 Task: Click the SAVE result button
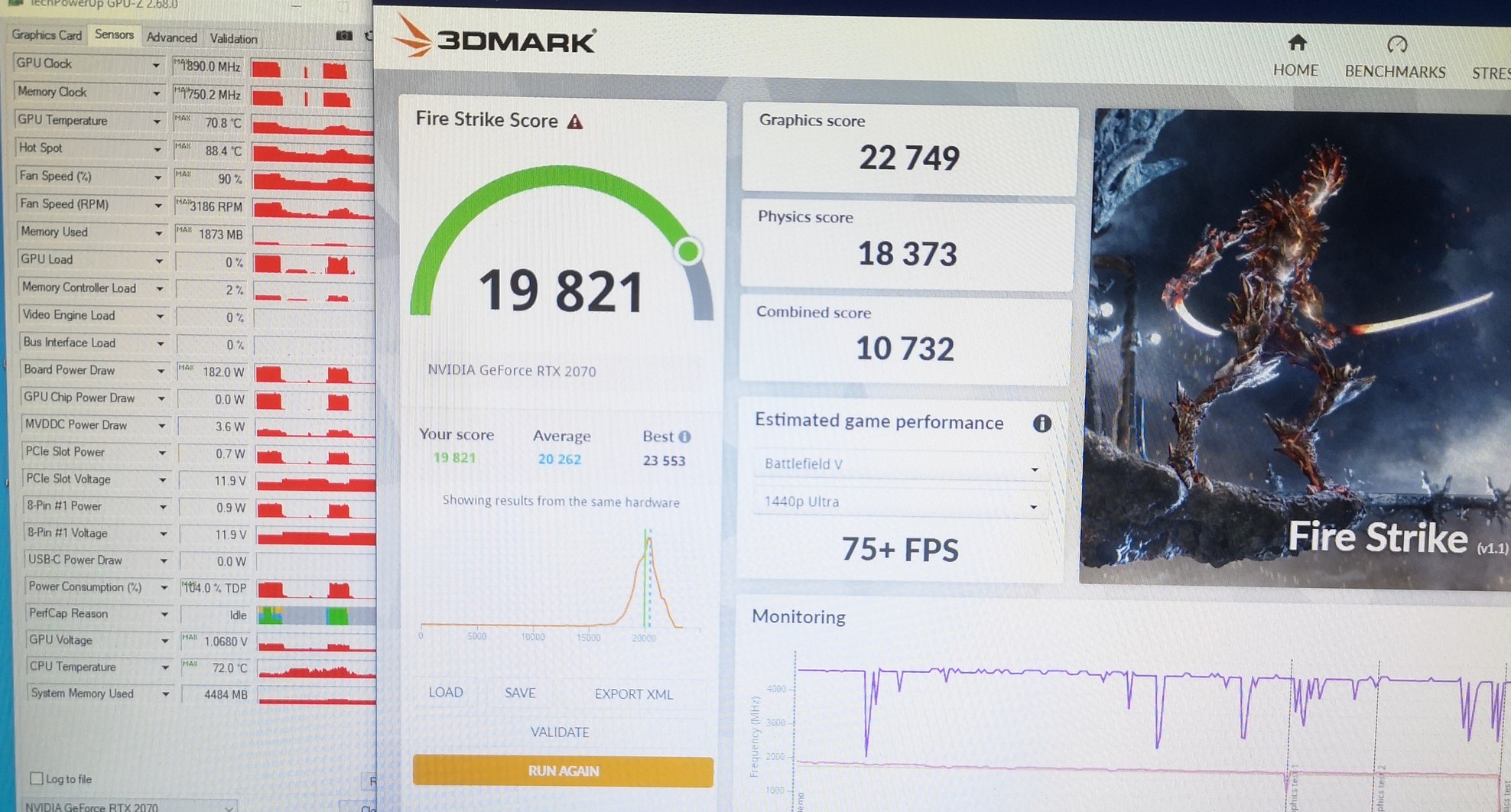tap(520, 693)
